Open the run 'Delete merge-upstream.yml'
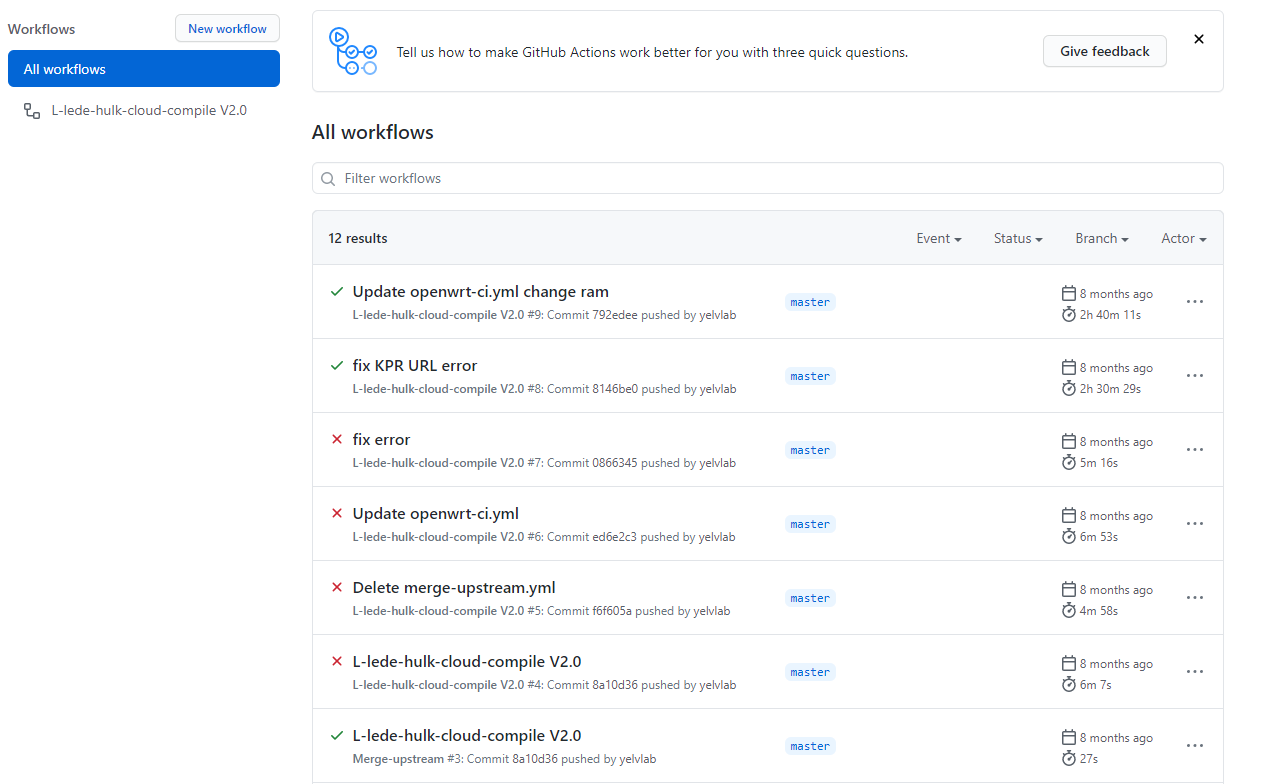The height and width of the screenshot is (784, 1269). tap(454, 588)
